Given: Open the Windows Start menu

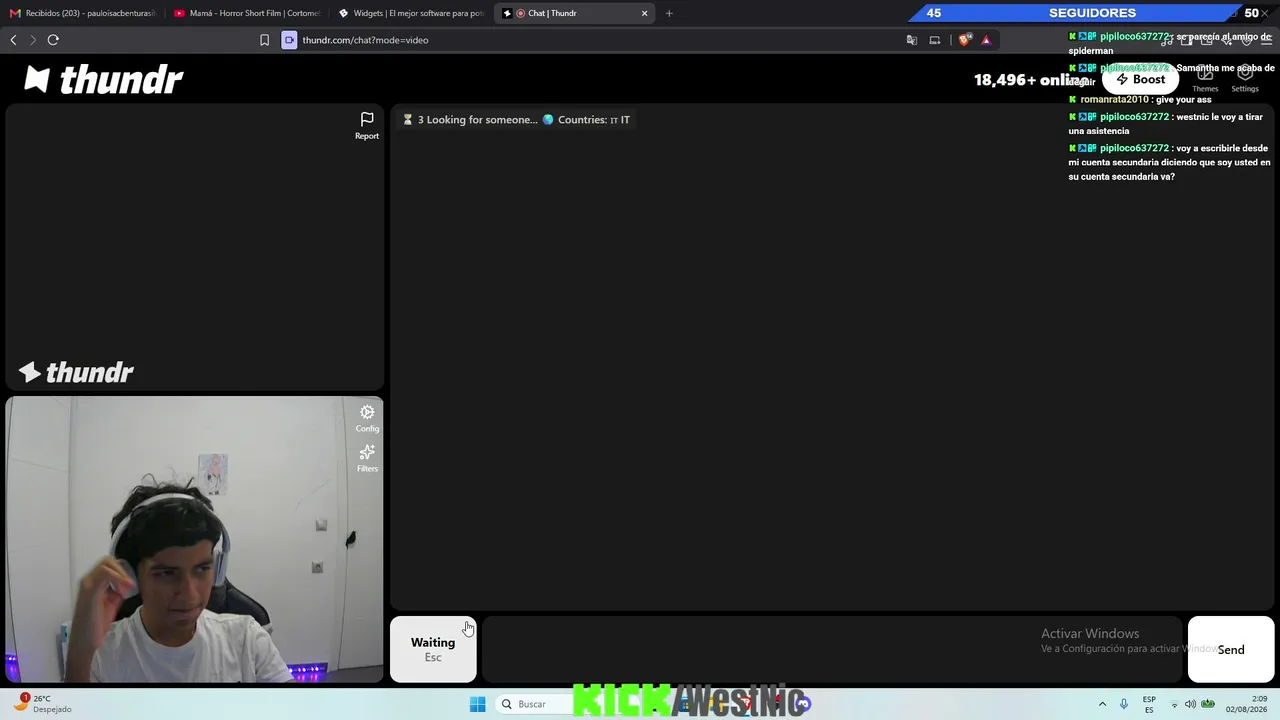Looking at the screenshot, I should click(478, 704).
